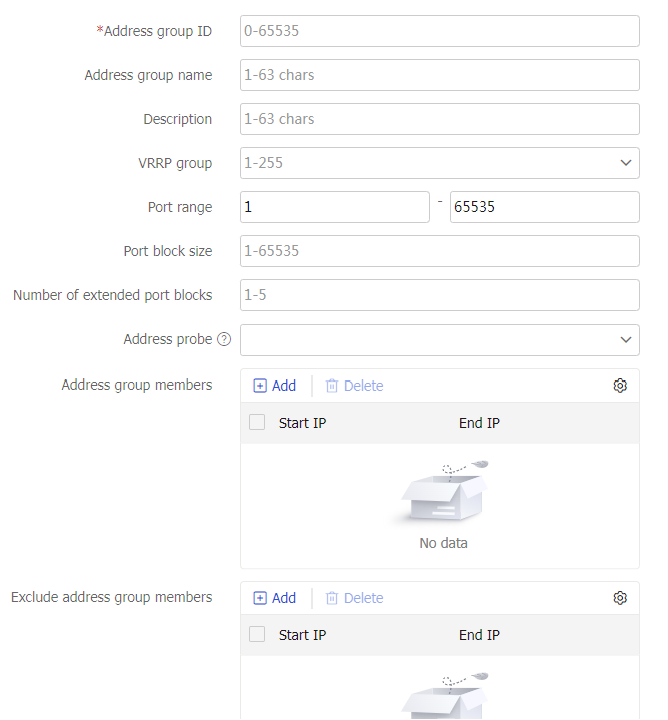Click End IP column header in Exclude members table

coord(479,635)
